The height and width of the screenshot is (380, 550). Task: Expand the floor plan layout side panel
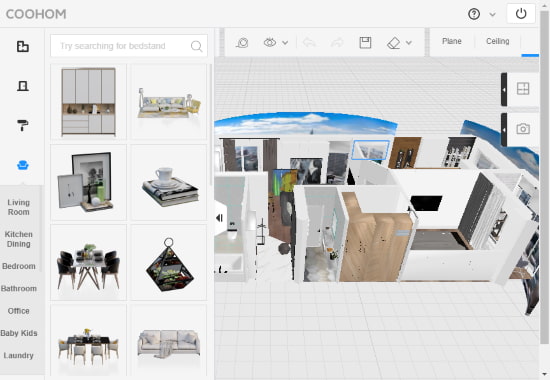click(504, 89)
